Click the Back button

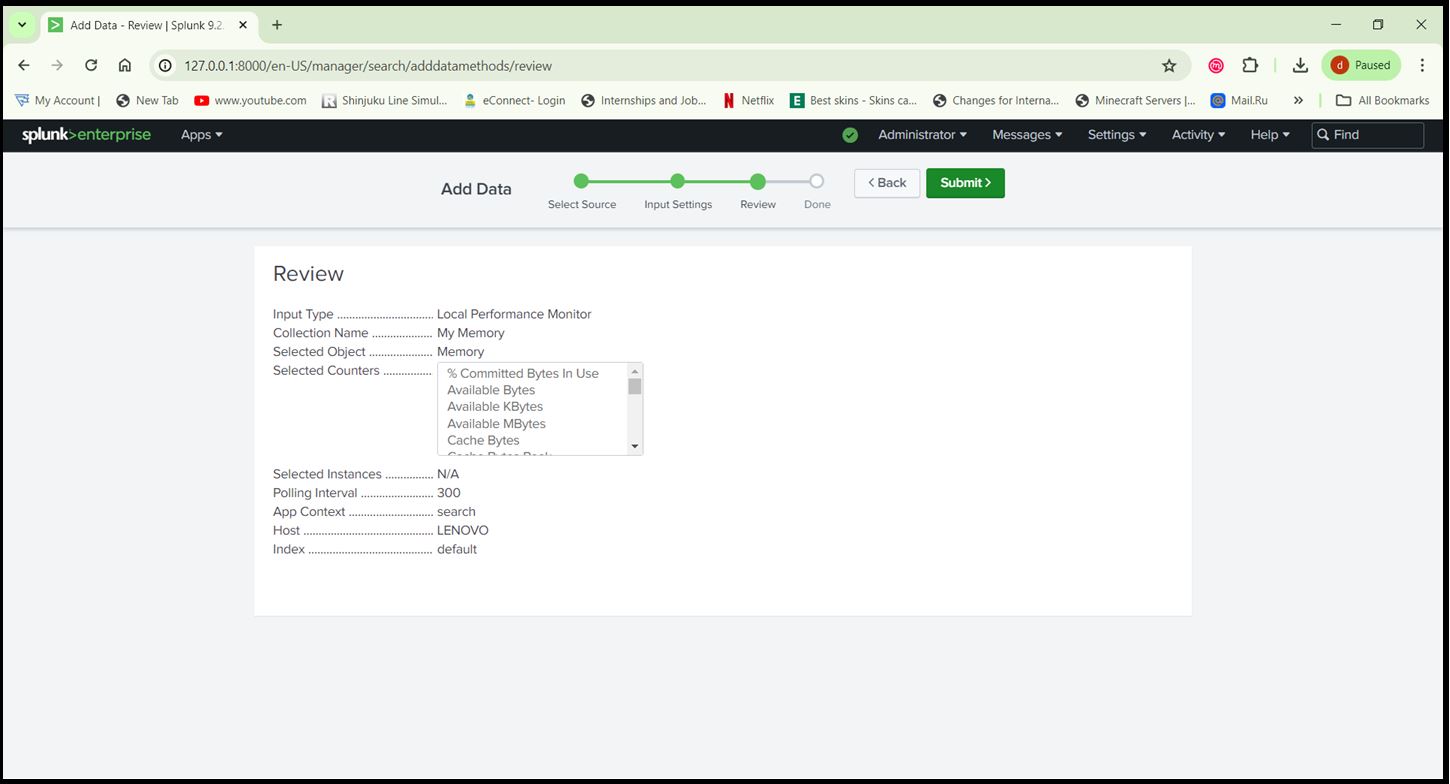(886, 182)
